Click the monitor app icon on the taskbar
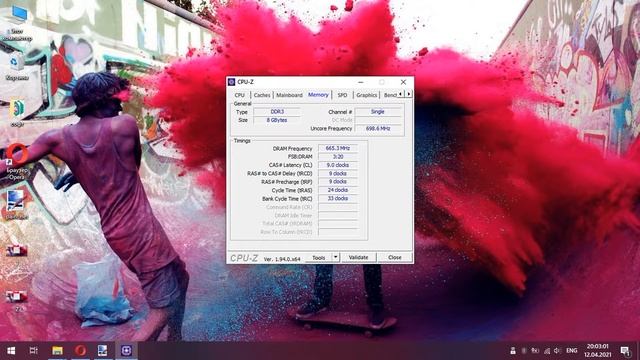This screenshot has width=640, height=360. 102,351
